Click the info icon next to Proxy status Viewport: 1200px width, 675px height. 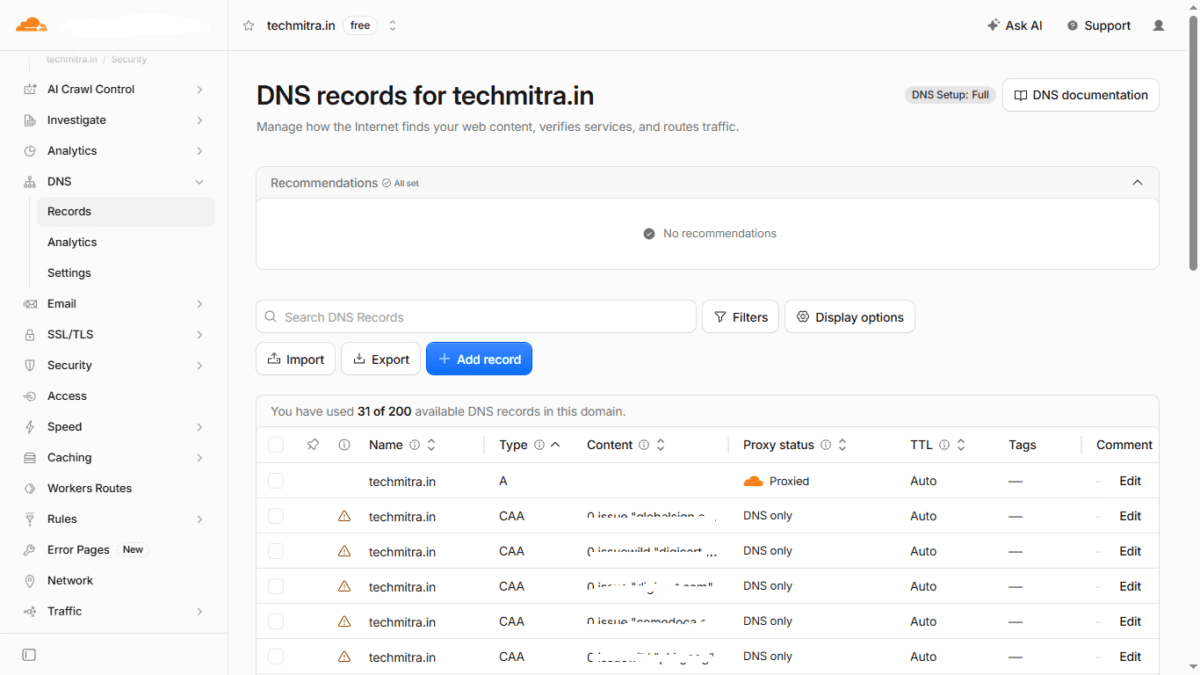coord(825,445)
